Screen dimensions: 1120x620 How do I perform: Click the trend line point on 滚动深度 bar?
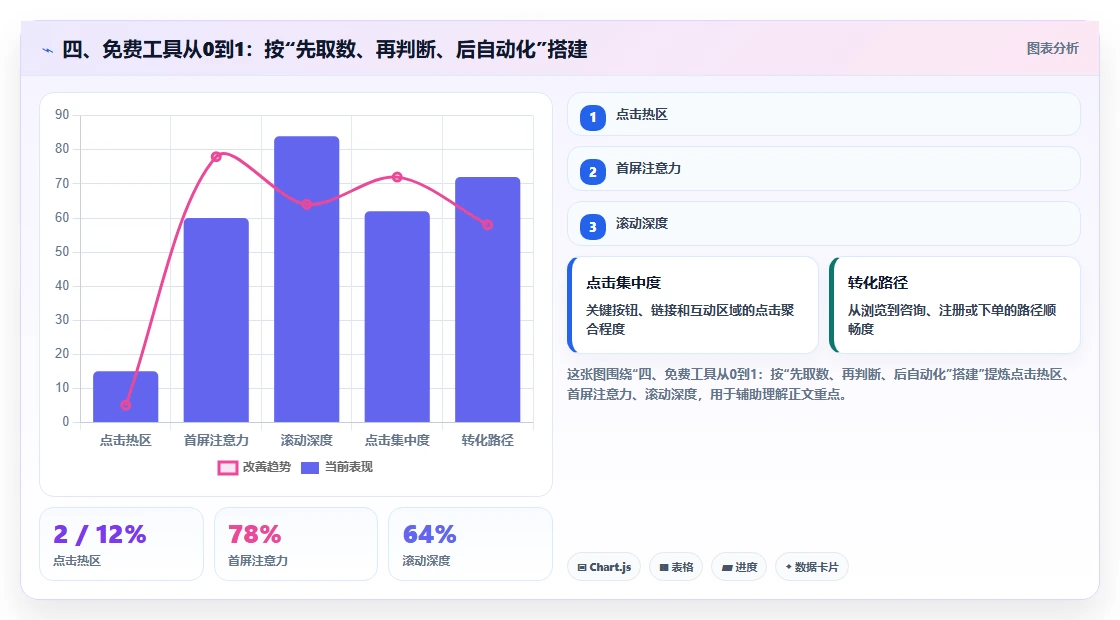tap(306, 204)
